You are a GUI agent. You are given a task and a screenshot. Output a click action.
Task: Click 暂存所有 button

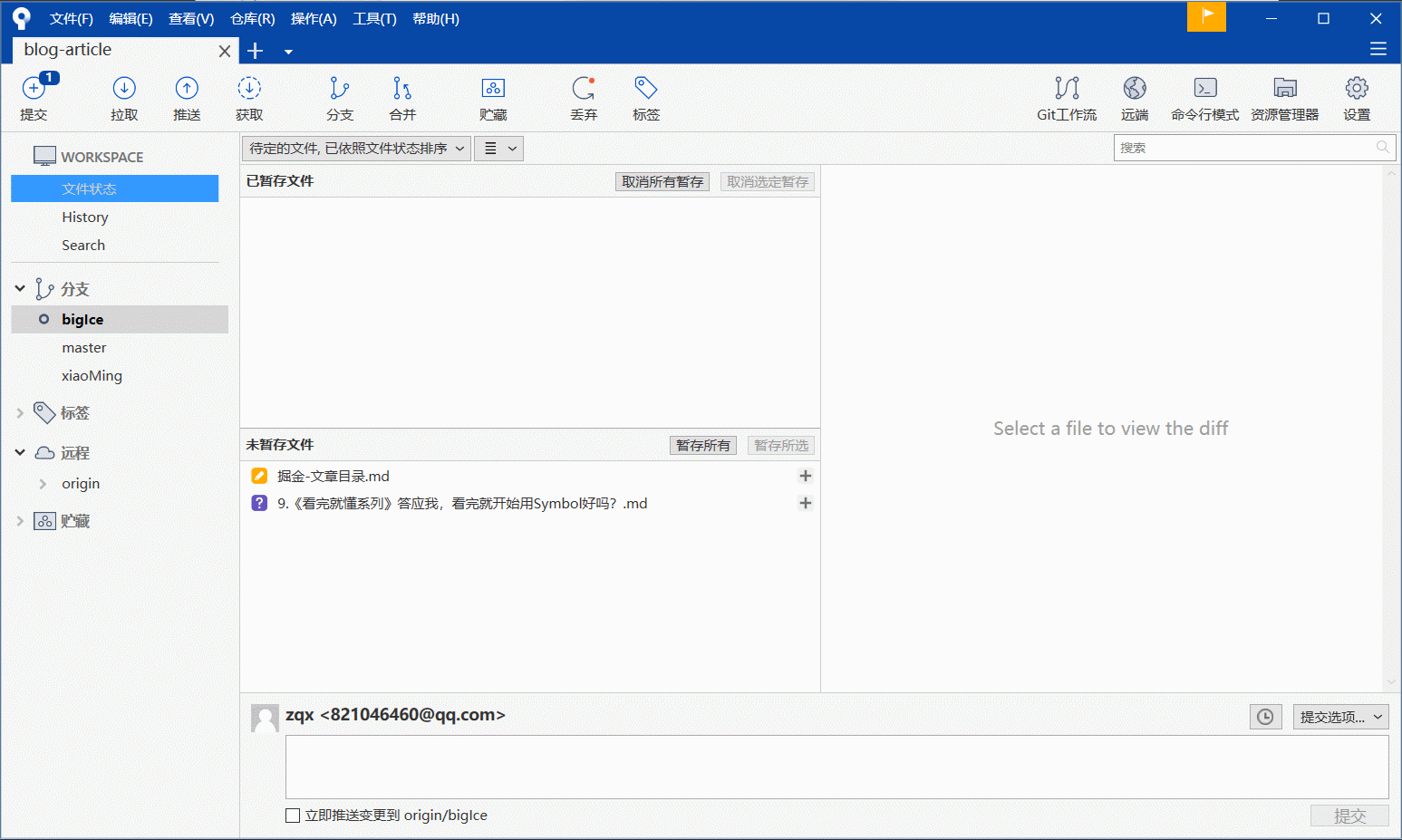(703, 445)
